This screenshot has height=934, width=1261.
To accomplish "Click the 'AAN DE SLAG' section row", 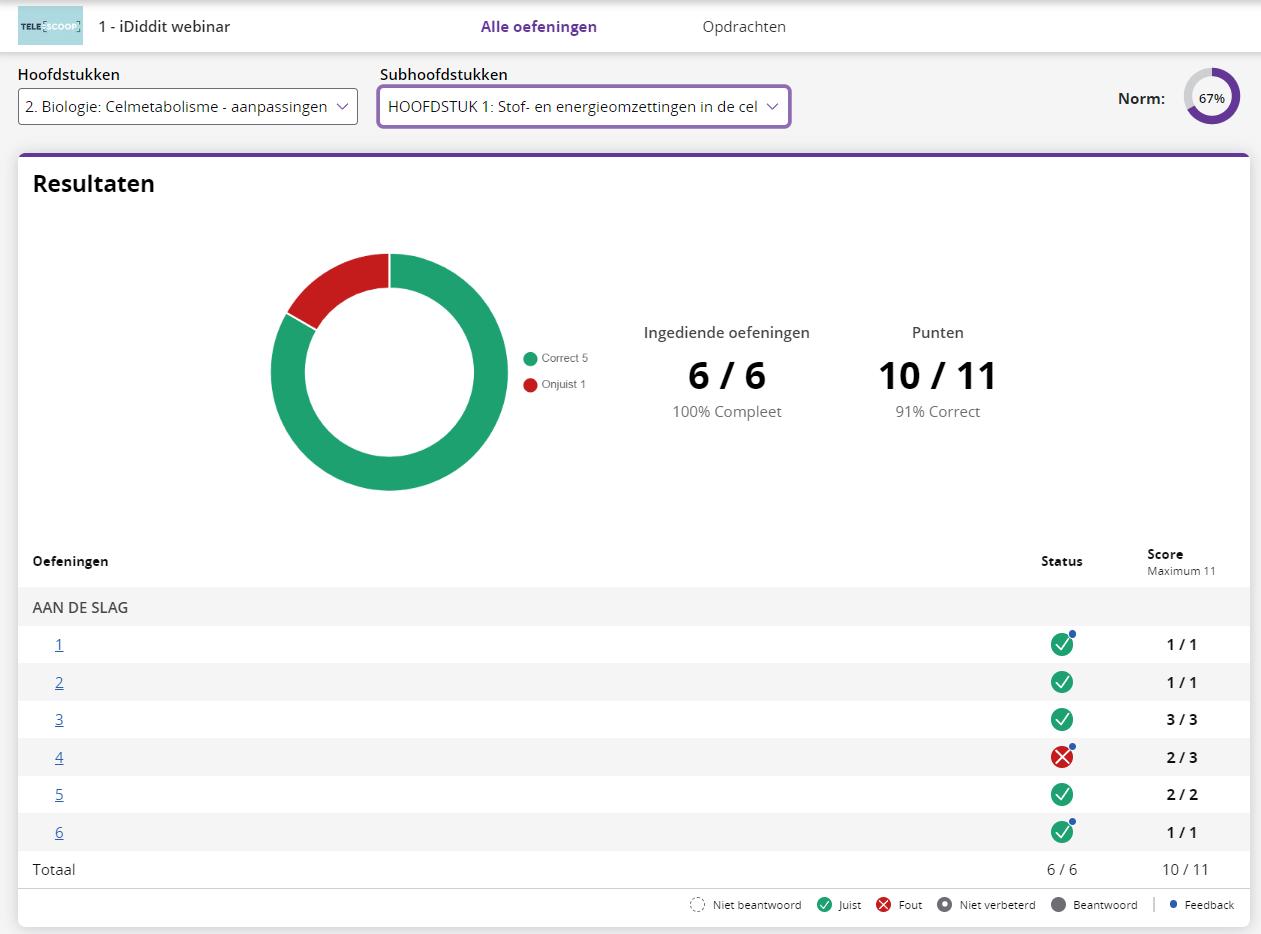I will coord(634,607).
